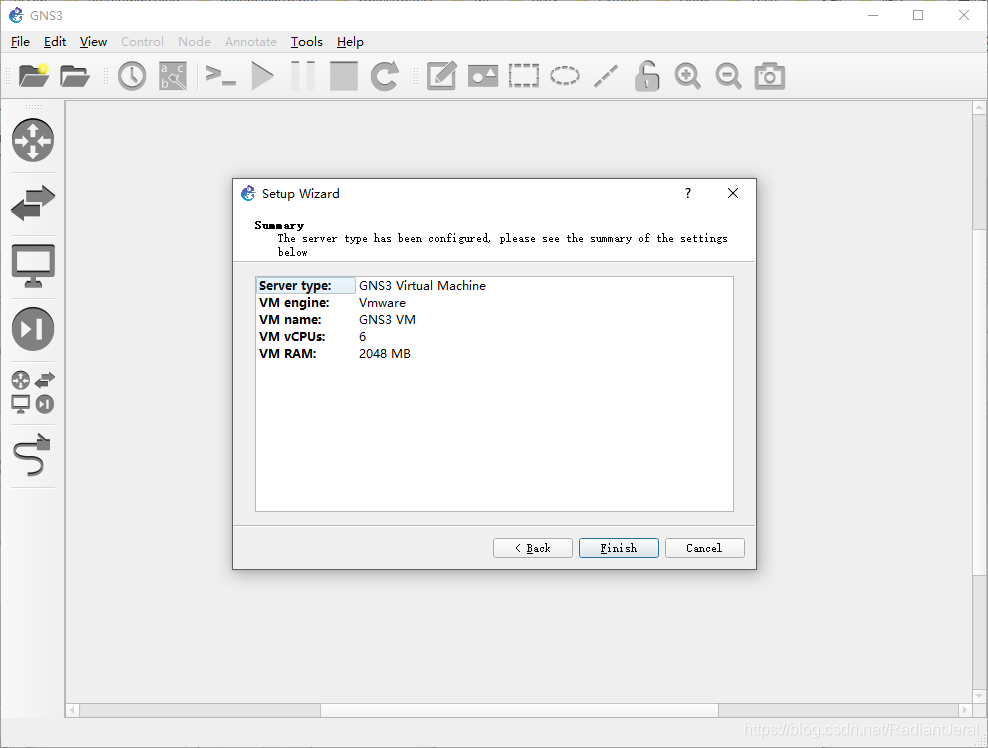Browse end devices monitor icon

[x=33, y=266]
